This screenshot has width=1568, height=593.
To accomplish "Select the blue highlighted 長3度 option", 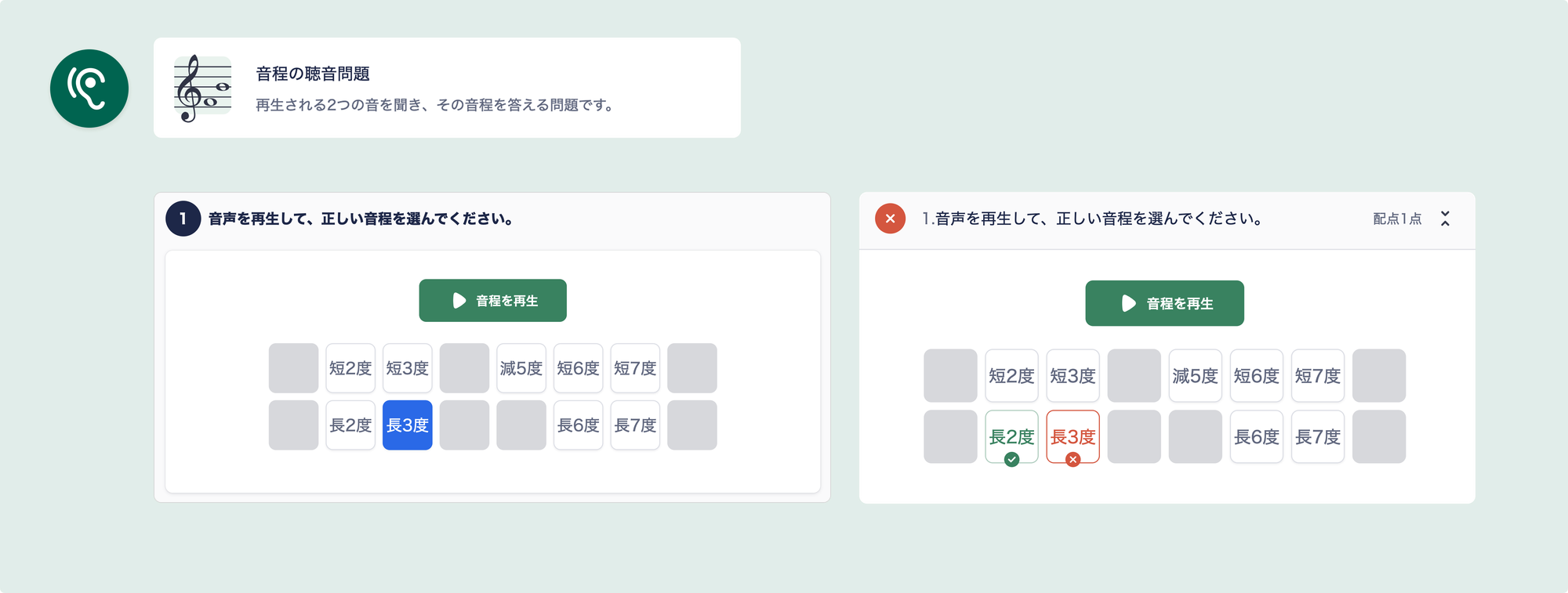I will point(407,425).
